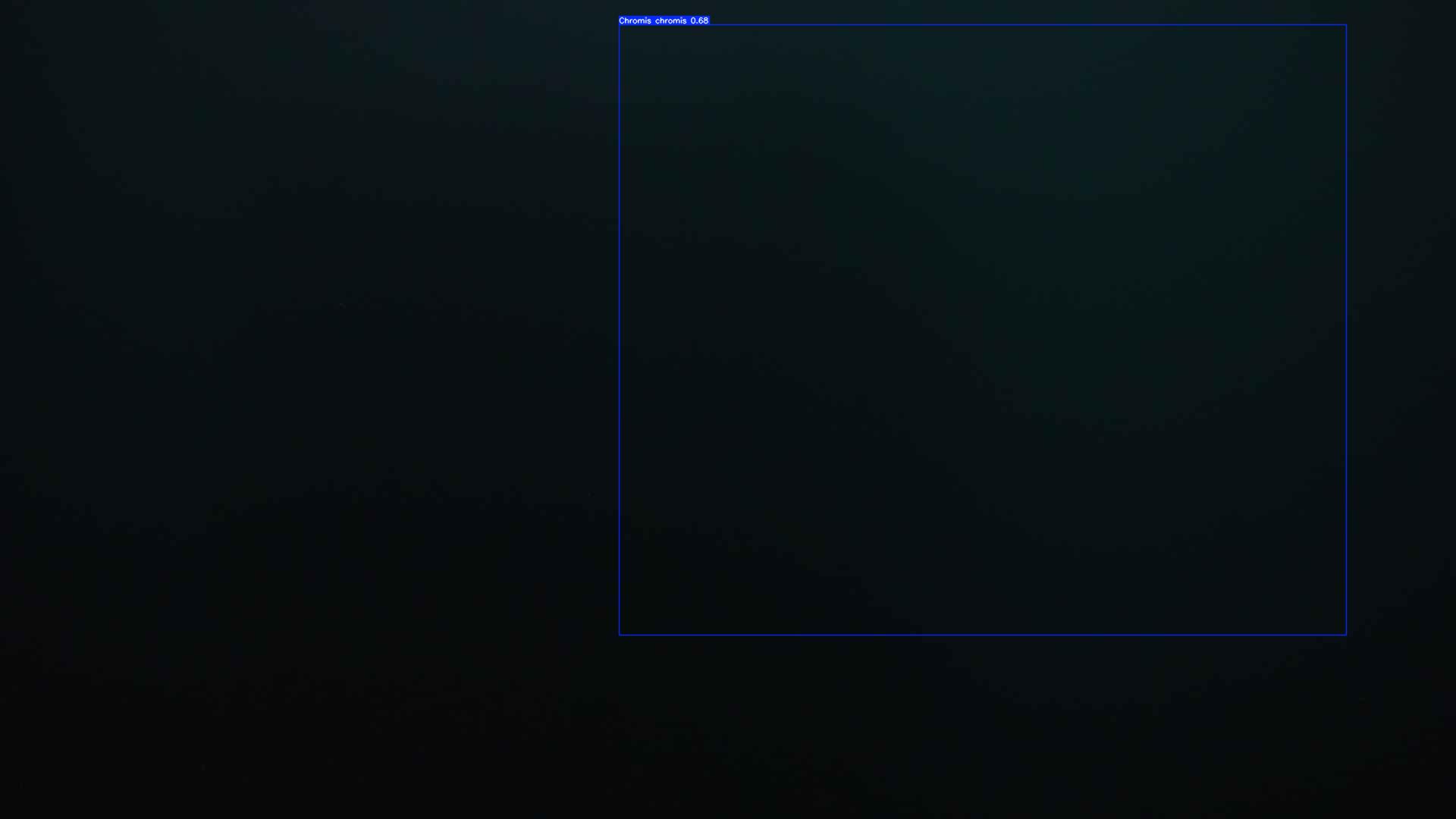Click the midpoint of the box's bottom edge
This screenshot has width=1456, height=819.
pyautogui.click(x=983, y=635)
